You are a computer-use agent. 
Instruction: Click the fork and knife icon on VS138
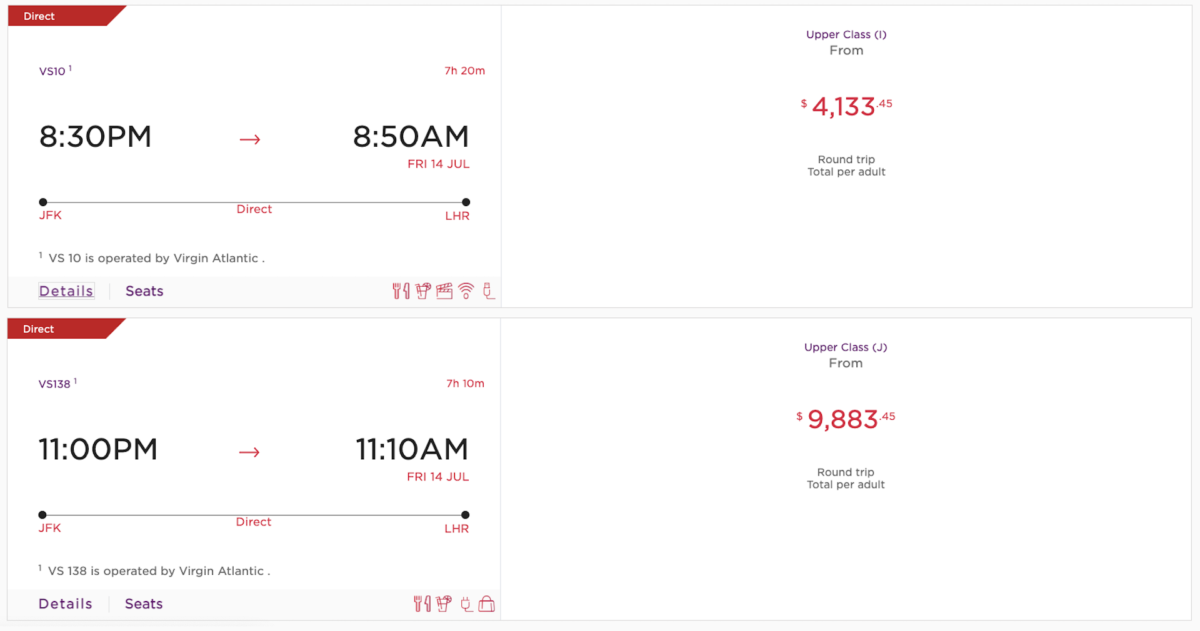(x=420, y=603)
